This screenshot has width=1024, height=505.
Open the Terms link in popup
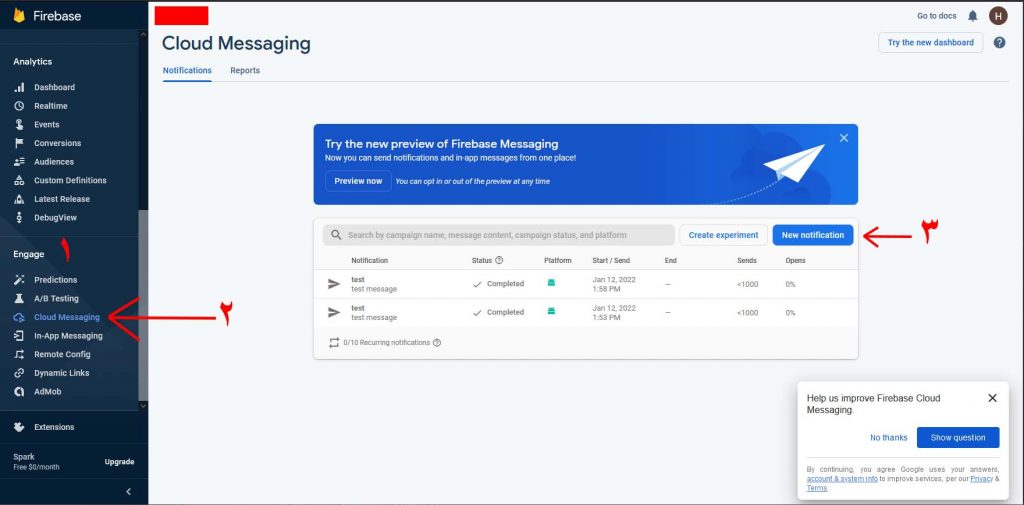coord(816,488)
